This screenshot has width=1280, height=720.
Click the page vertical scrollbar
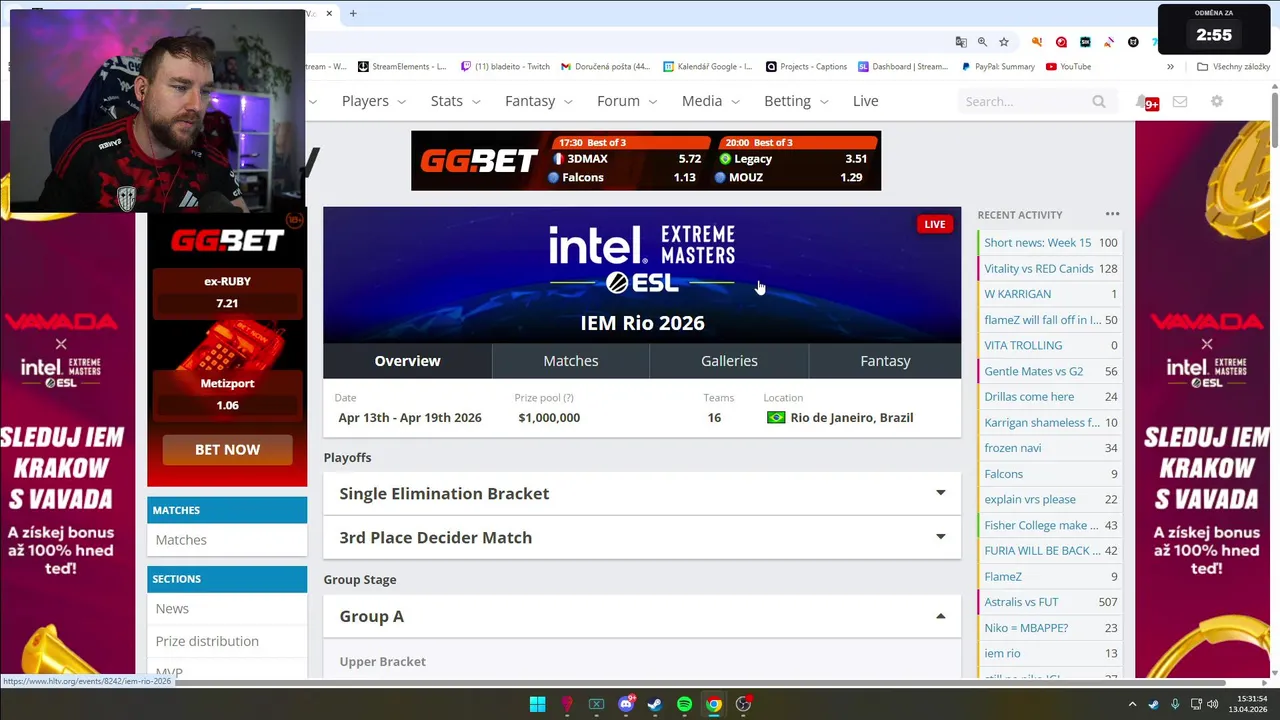tap(1275, 118)
